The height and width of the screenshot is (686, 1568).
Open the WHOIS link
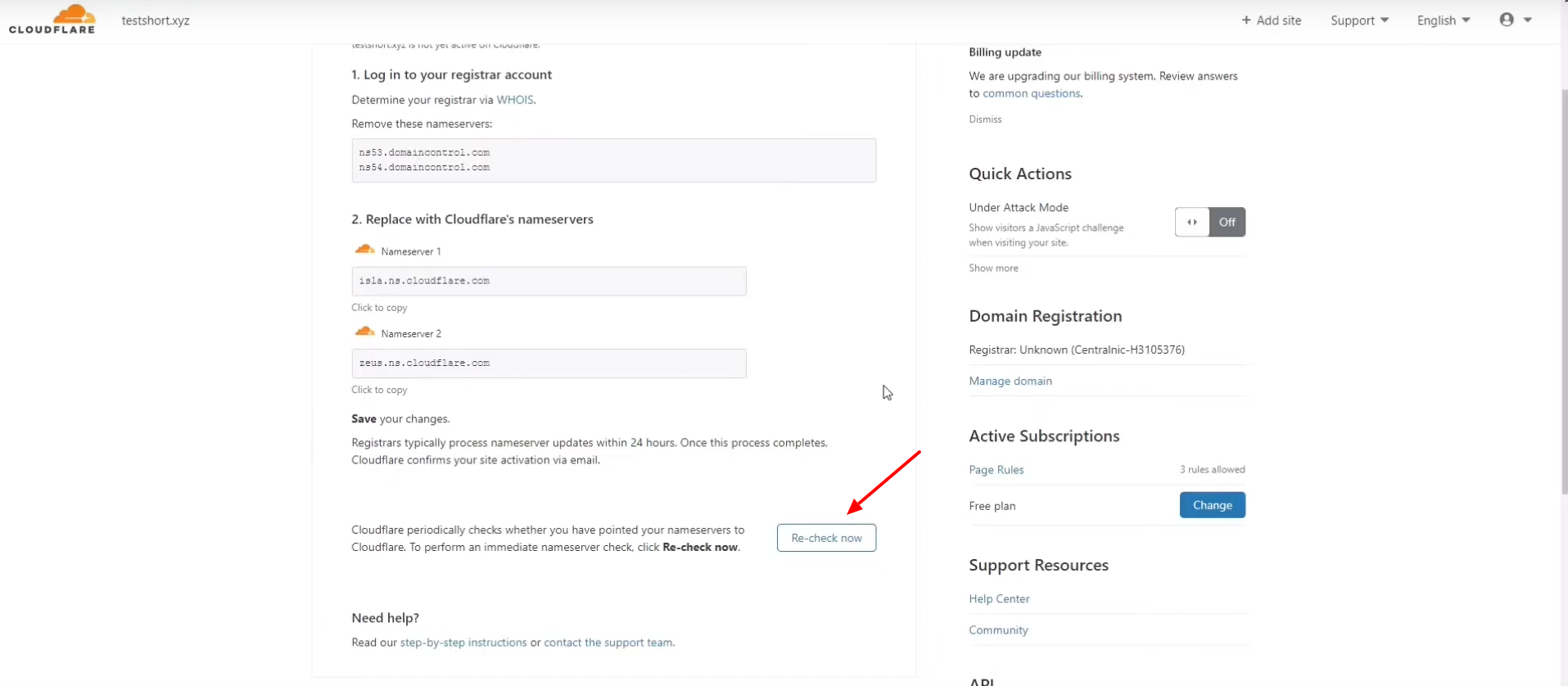515,100
